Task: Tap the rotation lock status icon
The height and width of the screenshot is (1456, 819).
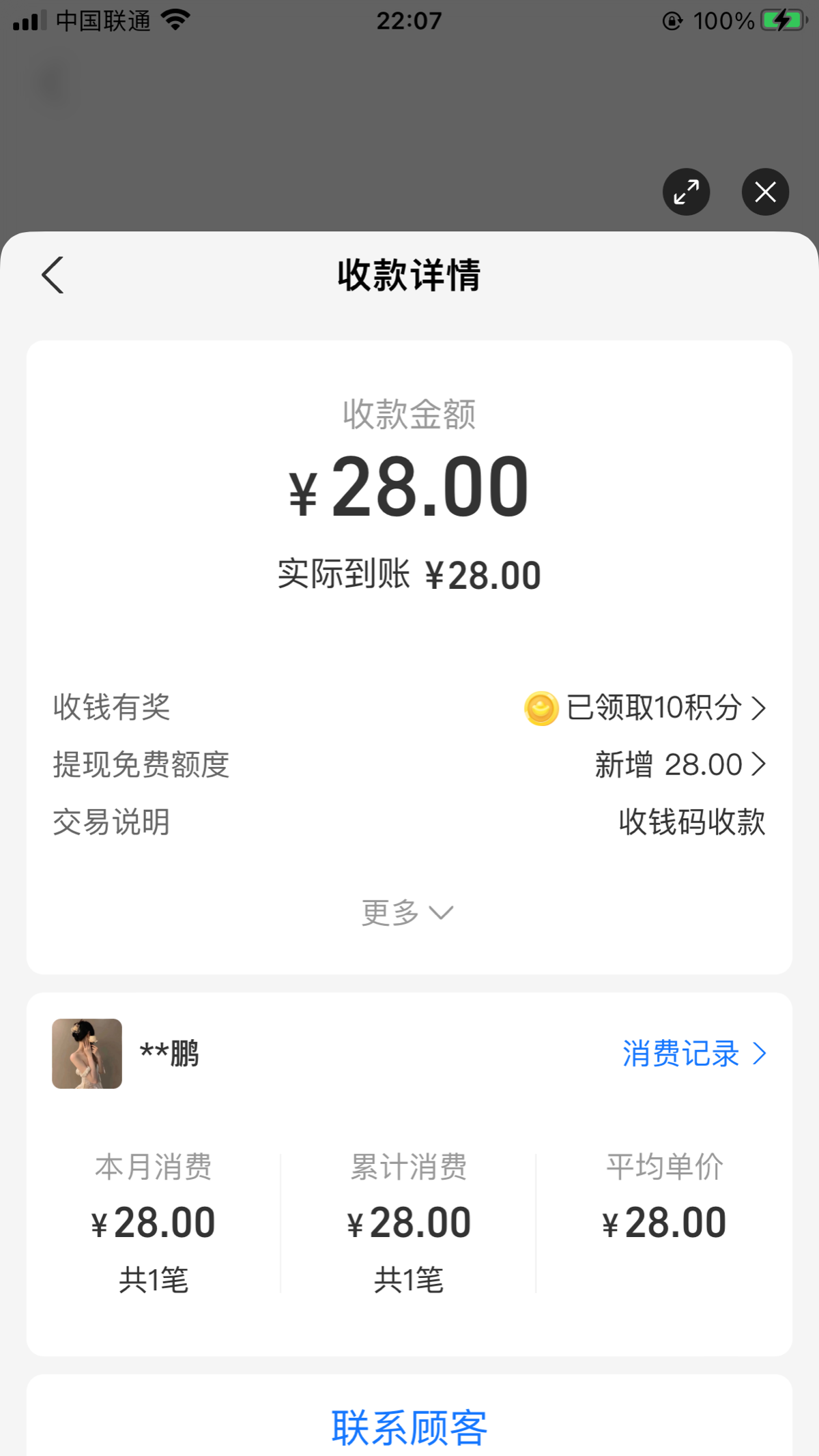Action: 672,21
